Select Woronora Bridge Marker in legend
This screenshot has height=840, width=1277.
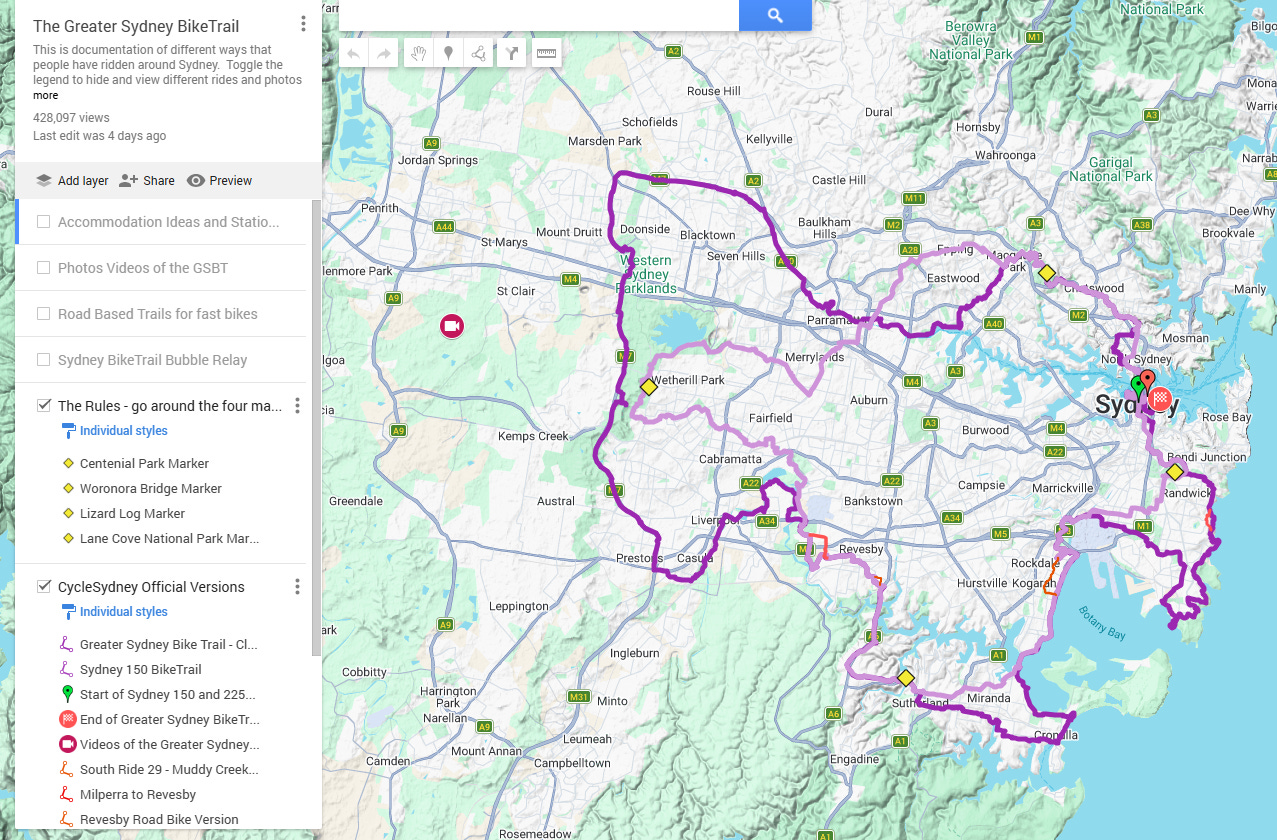point(151,489)
